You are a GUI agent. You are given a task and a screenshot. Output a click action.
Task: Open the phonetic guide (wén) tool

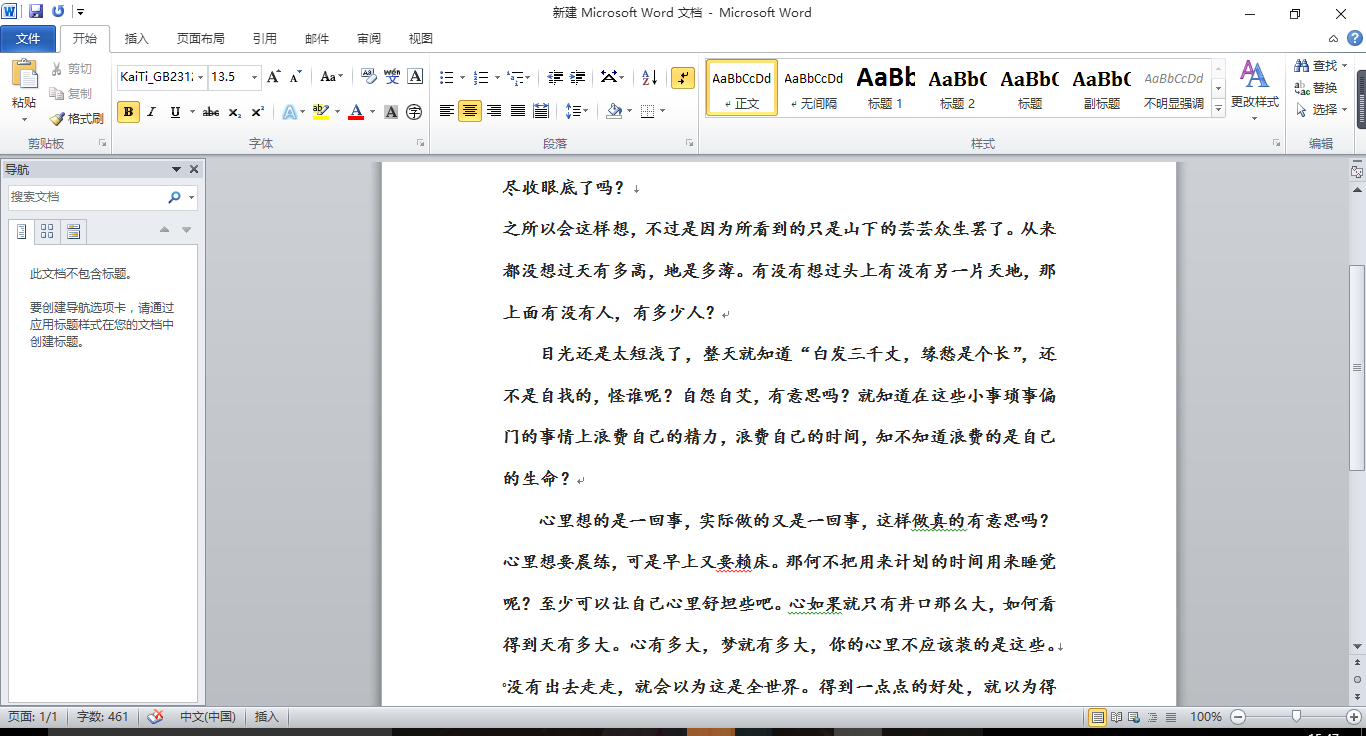pos(392,77)
